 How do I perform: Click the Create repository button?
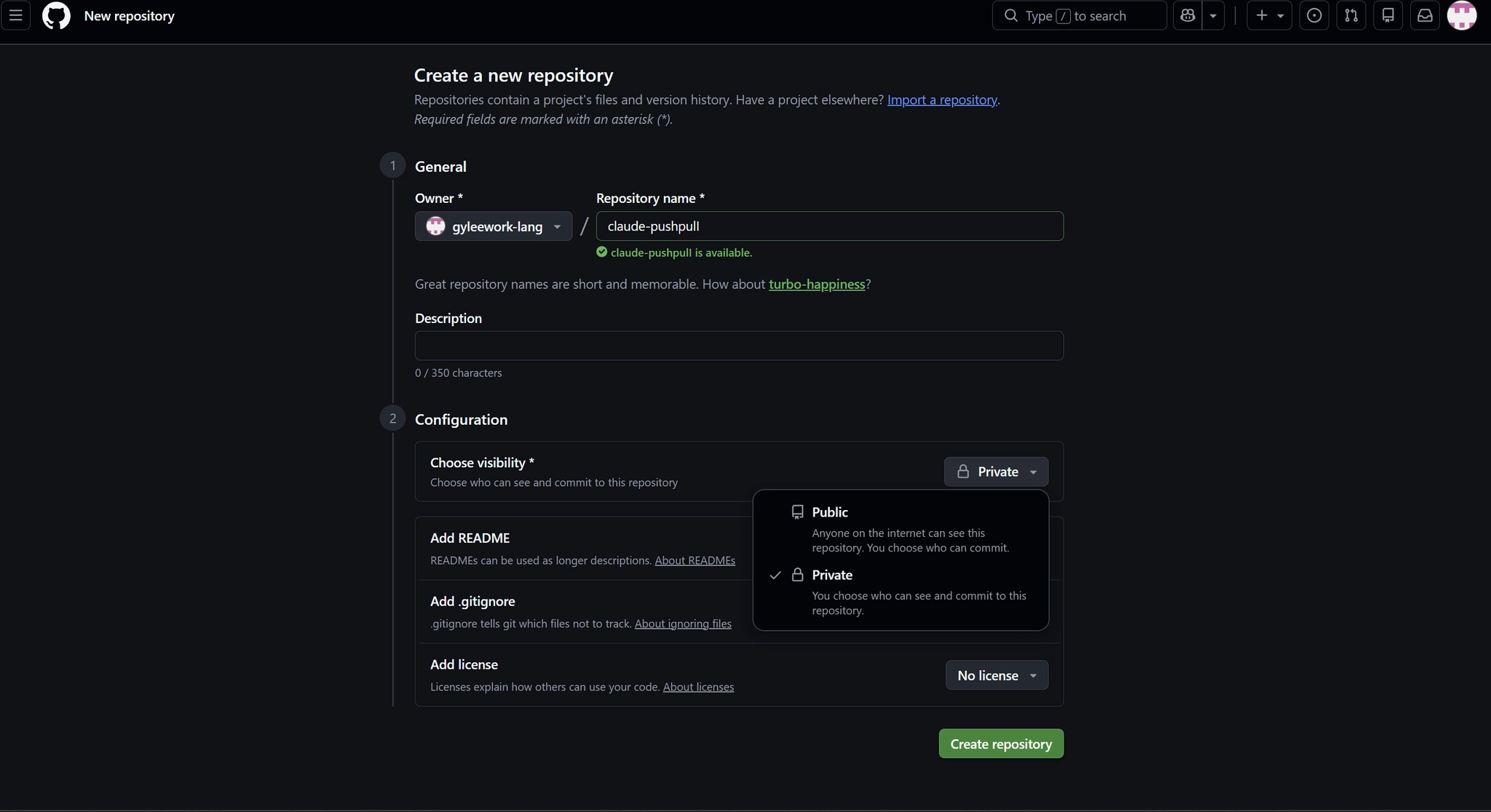1001,744
